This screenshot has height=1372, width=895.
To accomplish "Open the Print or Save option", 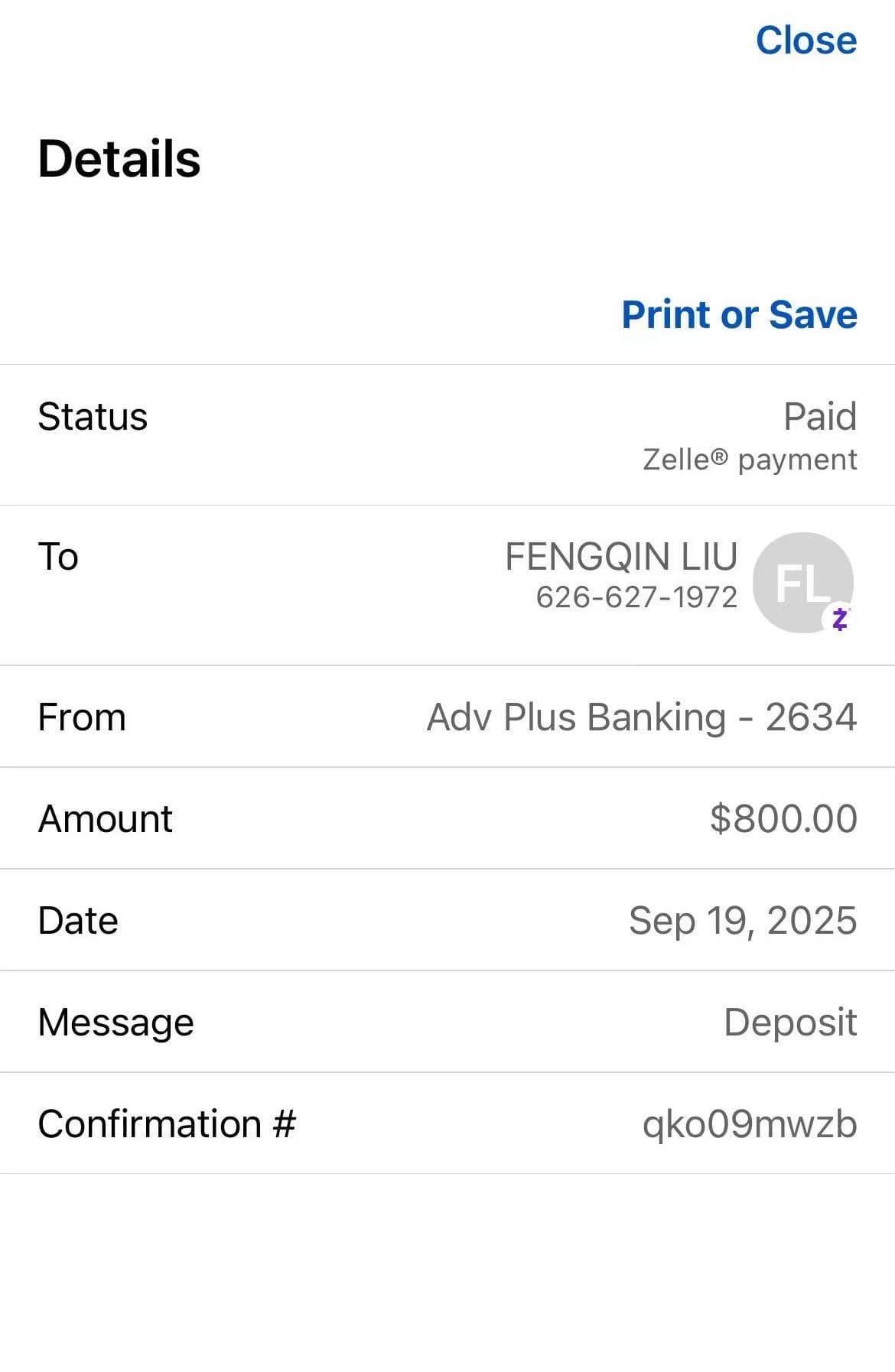I will coord(739,314).
